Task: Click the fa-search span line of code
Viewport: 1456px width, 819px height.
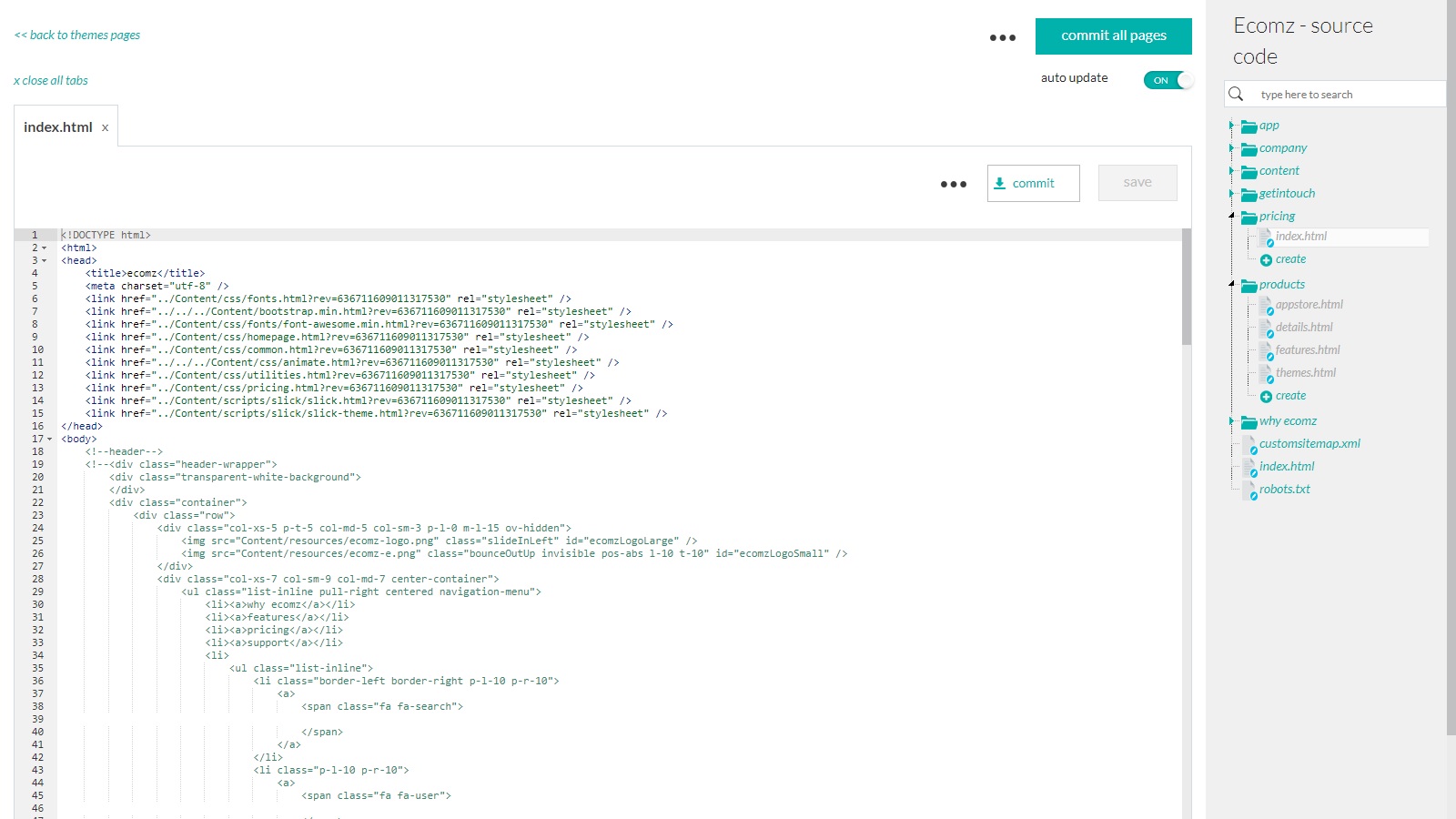Action: 382,707
